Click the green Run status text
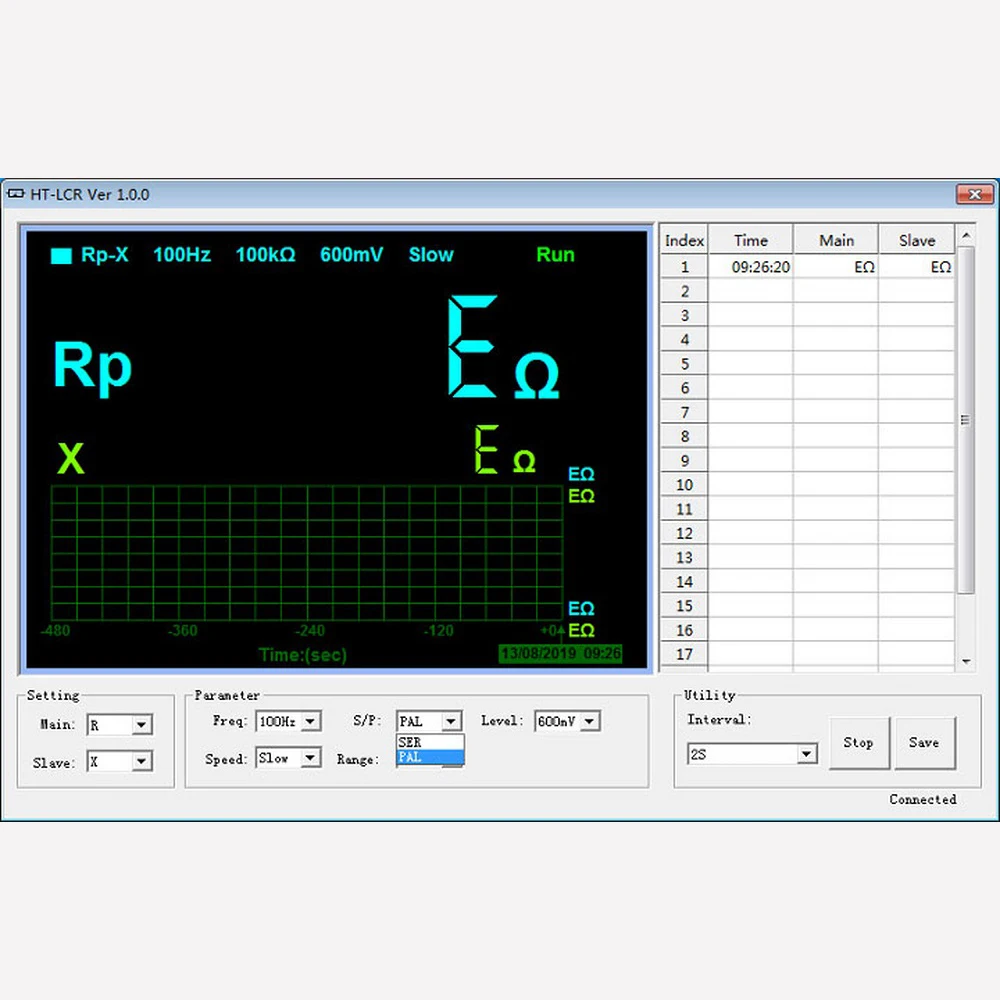 coord(555,254)
